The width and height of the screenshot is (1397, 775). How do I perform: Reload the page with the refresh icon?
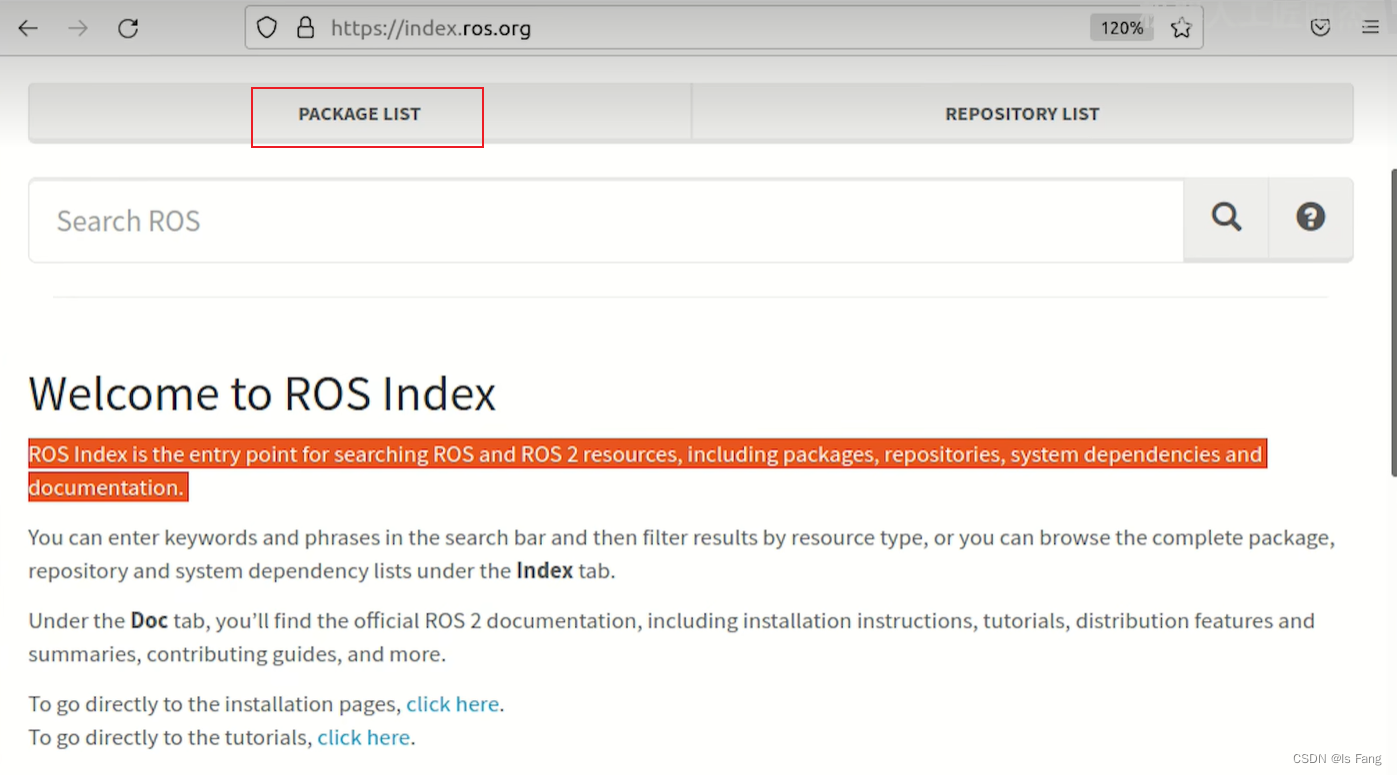128,28
